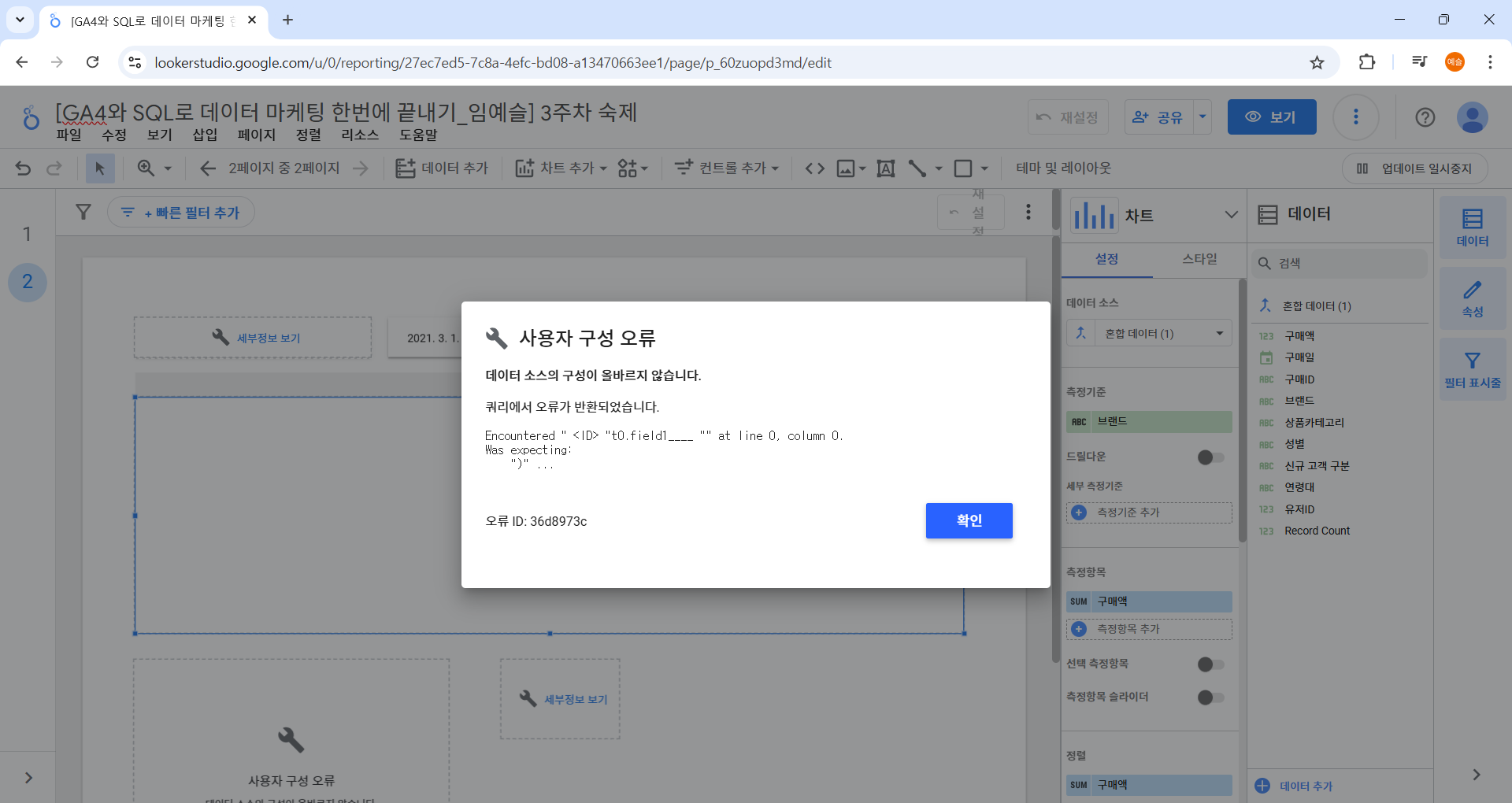Open the shape tool dropdown arrow
The image size is (1512, 803).
pos(984,168)
